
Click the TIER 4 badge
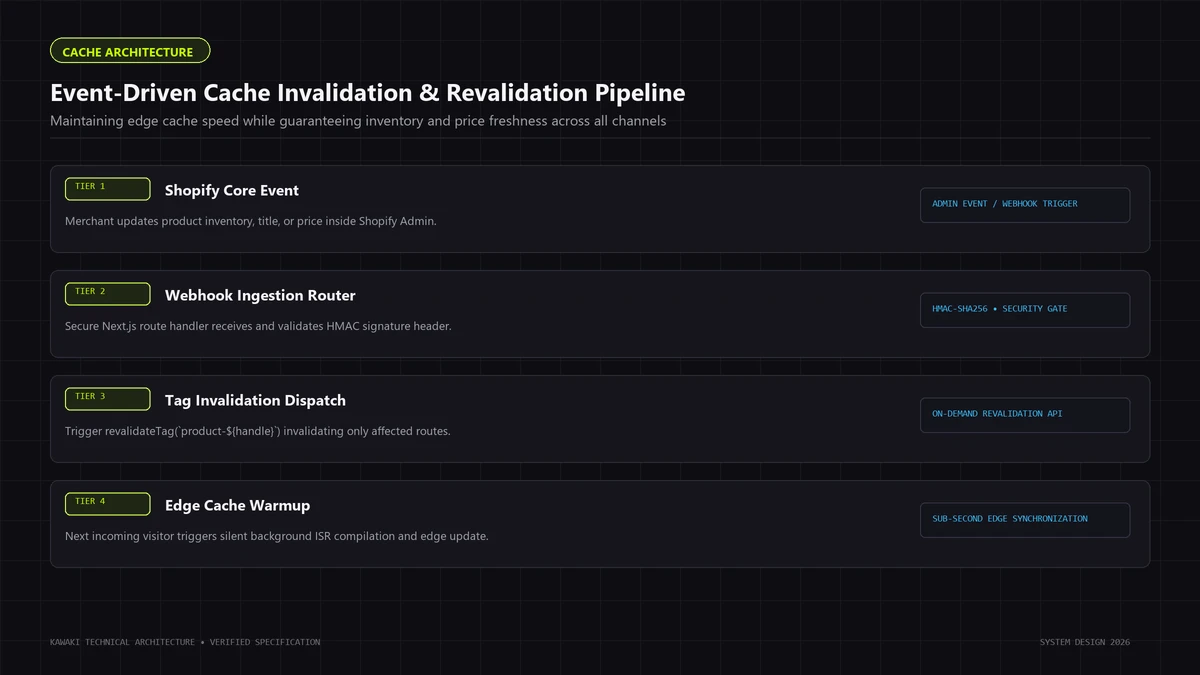click(x=108, y=504)
